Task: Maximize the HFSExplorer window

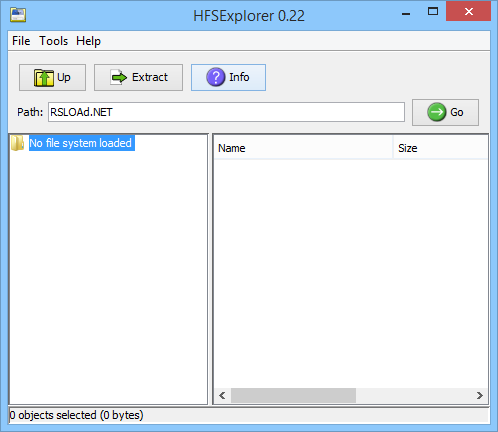Action: pos(433,12)
